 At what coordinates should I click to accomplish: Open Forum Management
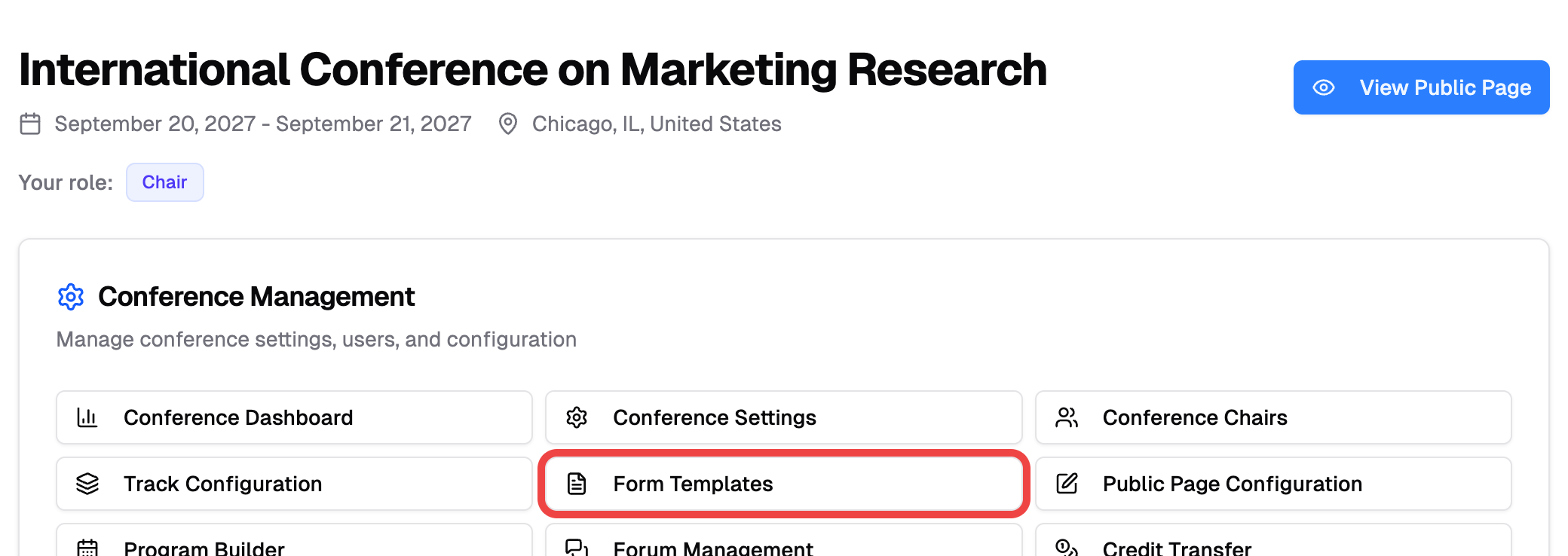(x=783, y=545)
